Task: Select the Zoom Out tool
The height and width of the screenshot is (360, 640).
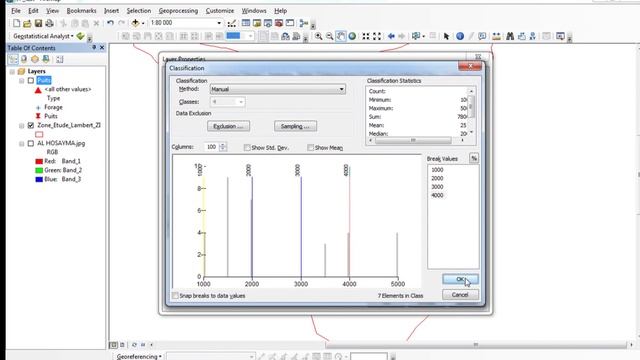Action: 329,36
